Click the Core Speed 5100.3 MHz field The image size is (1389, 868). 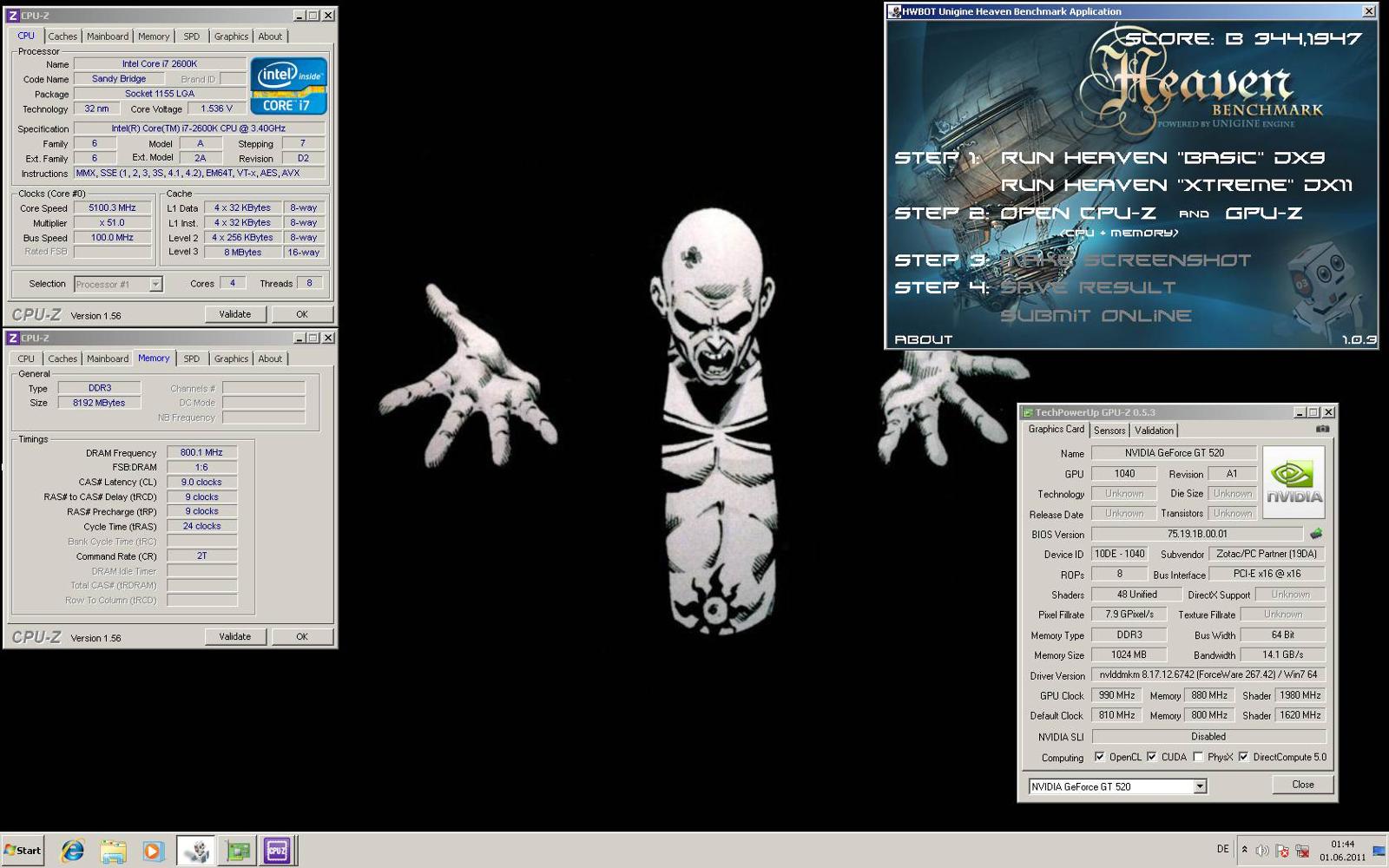(112, 208)
